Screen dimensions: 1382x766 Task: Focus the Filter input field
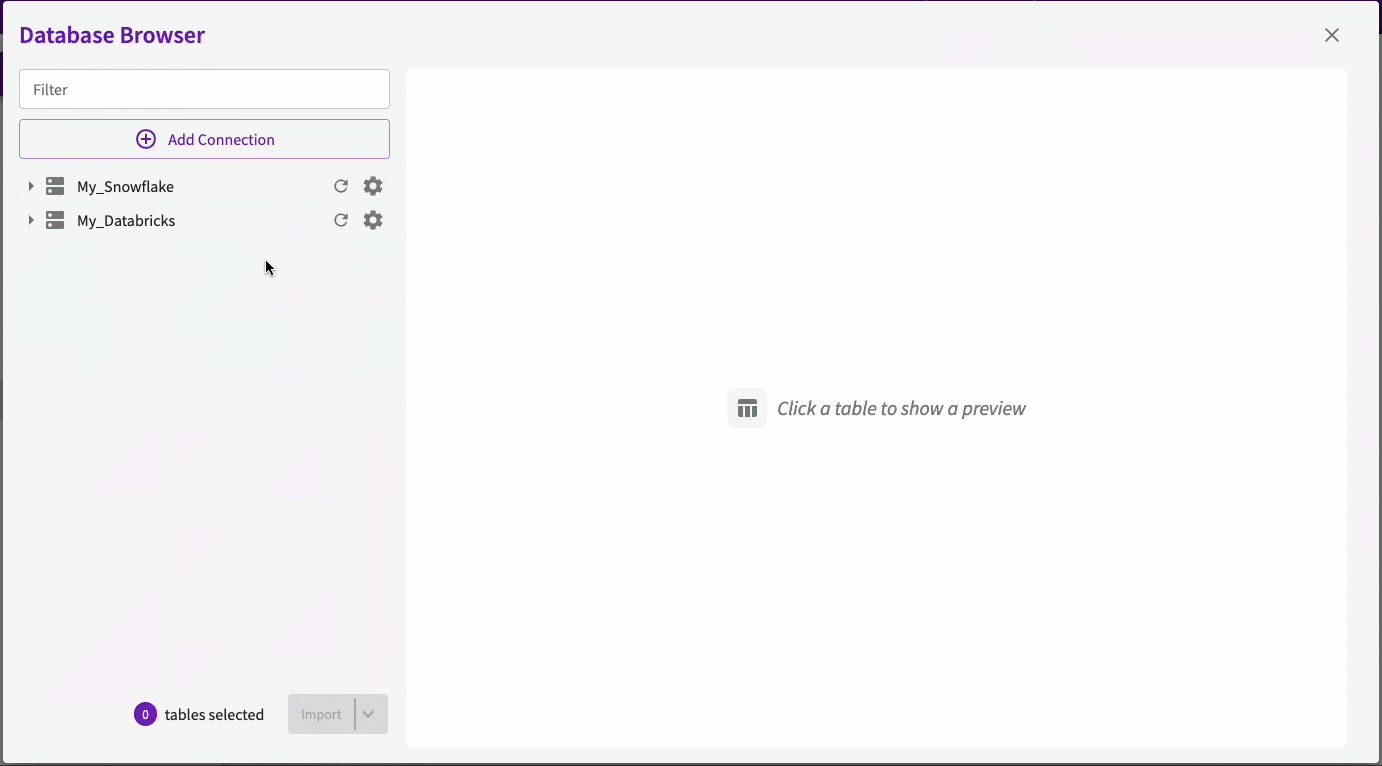point(204,89)
